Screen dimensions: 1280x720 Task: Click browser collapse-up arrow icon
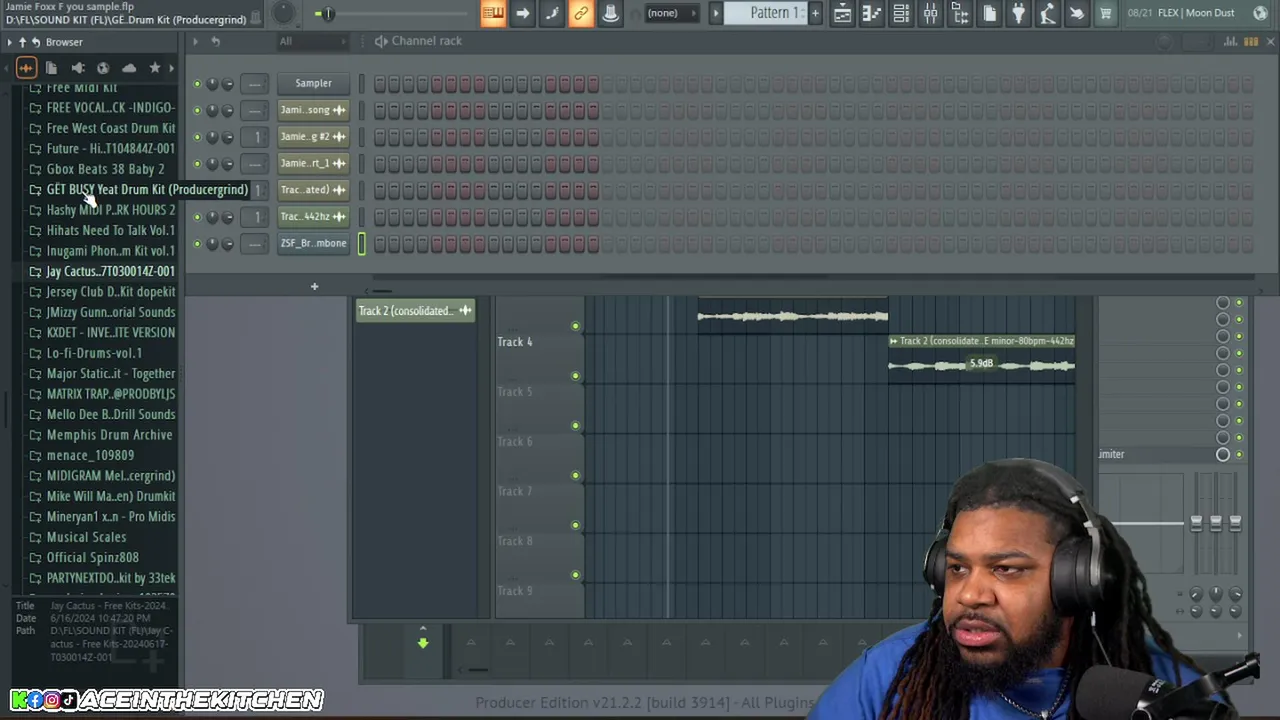(22, 42)
